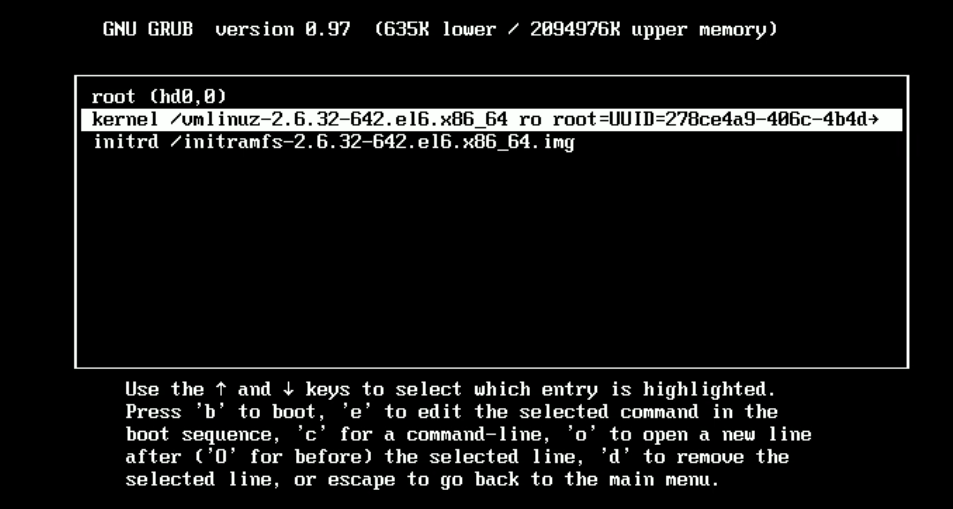Click the 'ro' parameter in kernel line
The image size is (953, 509).
[529, 119]
